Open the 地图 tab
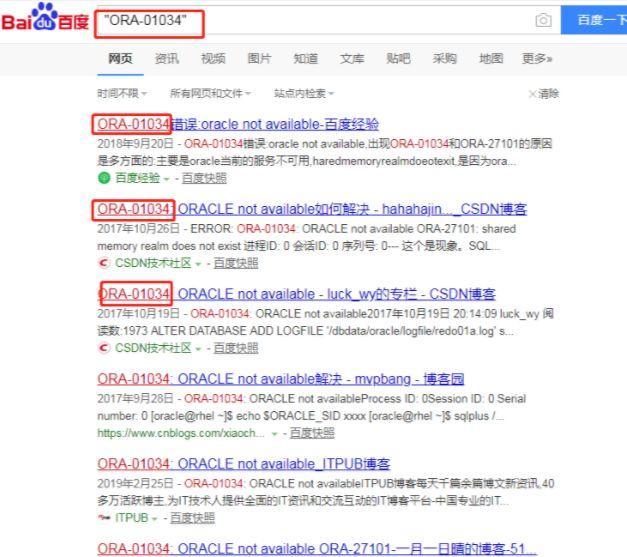Screen dimensions: 627x557 [x=491, y=59]
